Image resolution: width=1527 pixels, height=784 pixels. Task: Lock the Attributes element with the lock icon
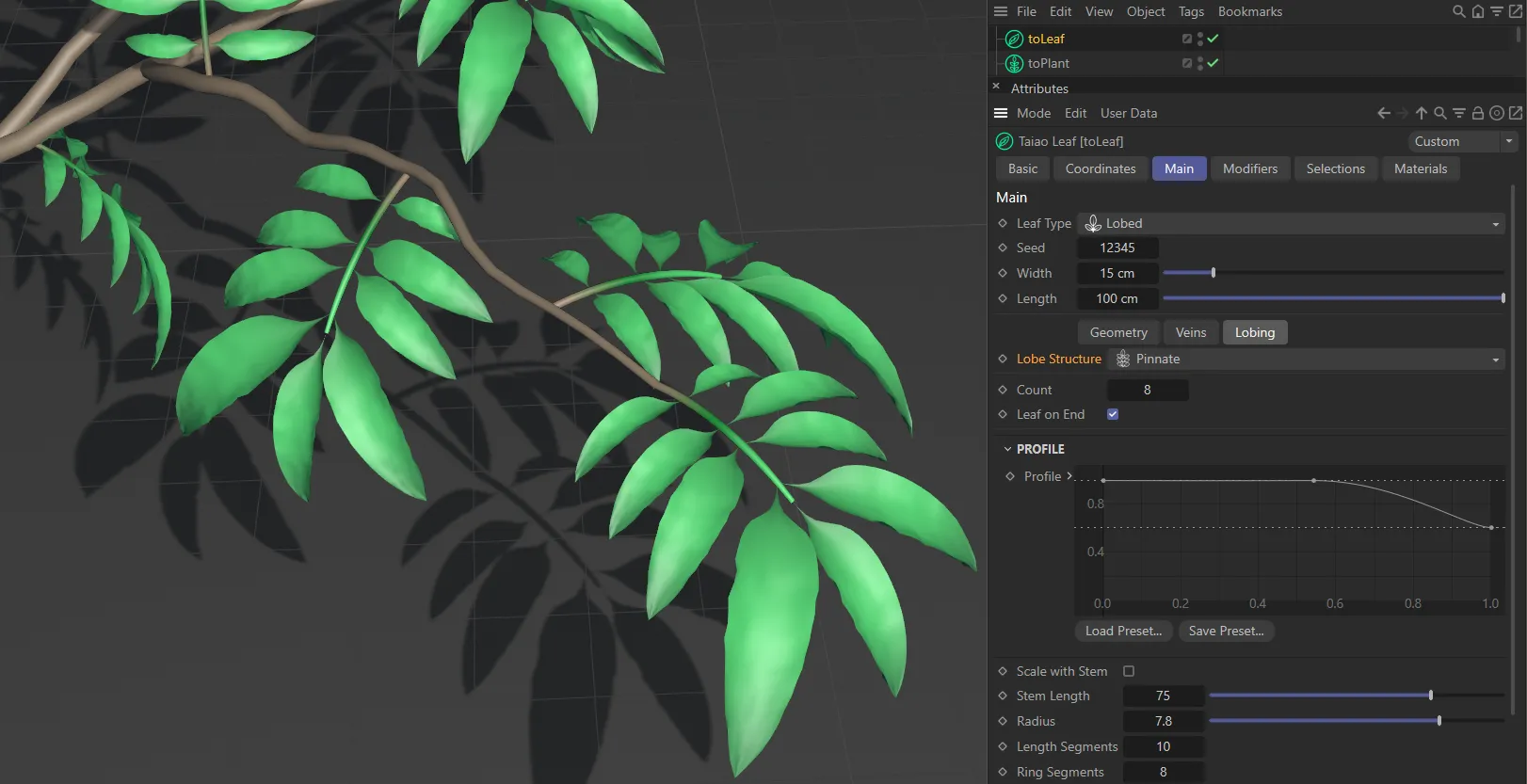click(1478, 113)
